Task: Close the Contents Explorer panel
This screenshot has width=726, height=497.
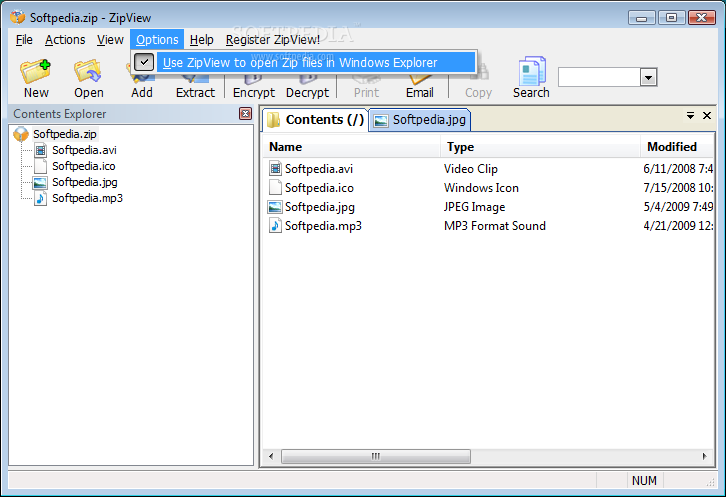Action: (x=245, y=113)
